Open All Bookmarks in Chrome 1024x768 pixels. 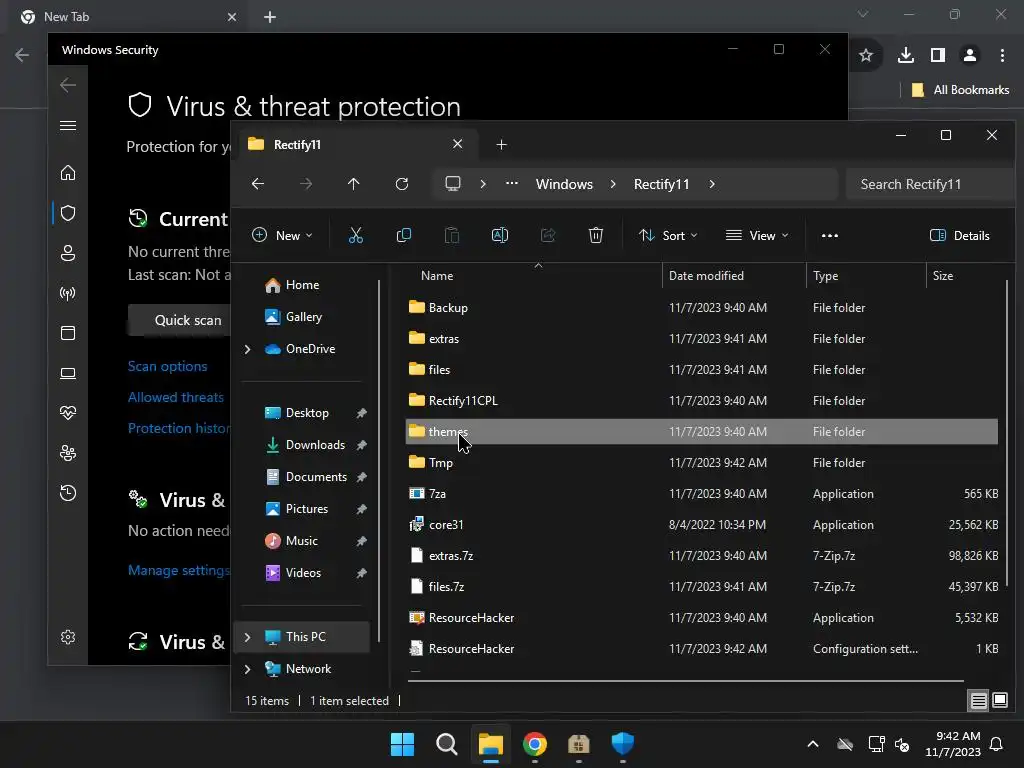[x=961, y=89]
